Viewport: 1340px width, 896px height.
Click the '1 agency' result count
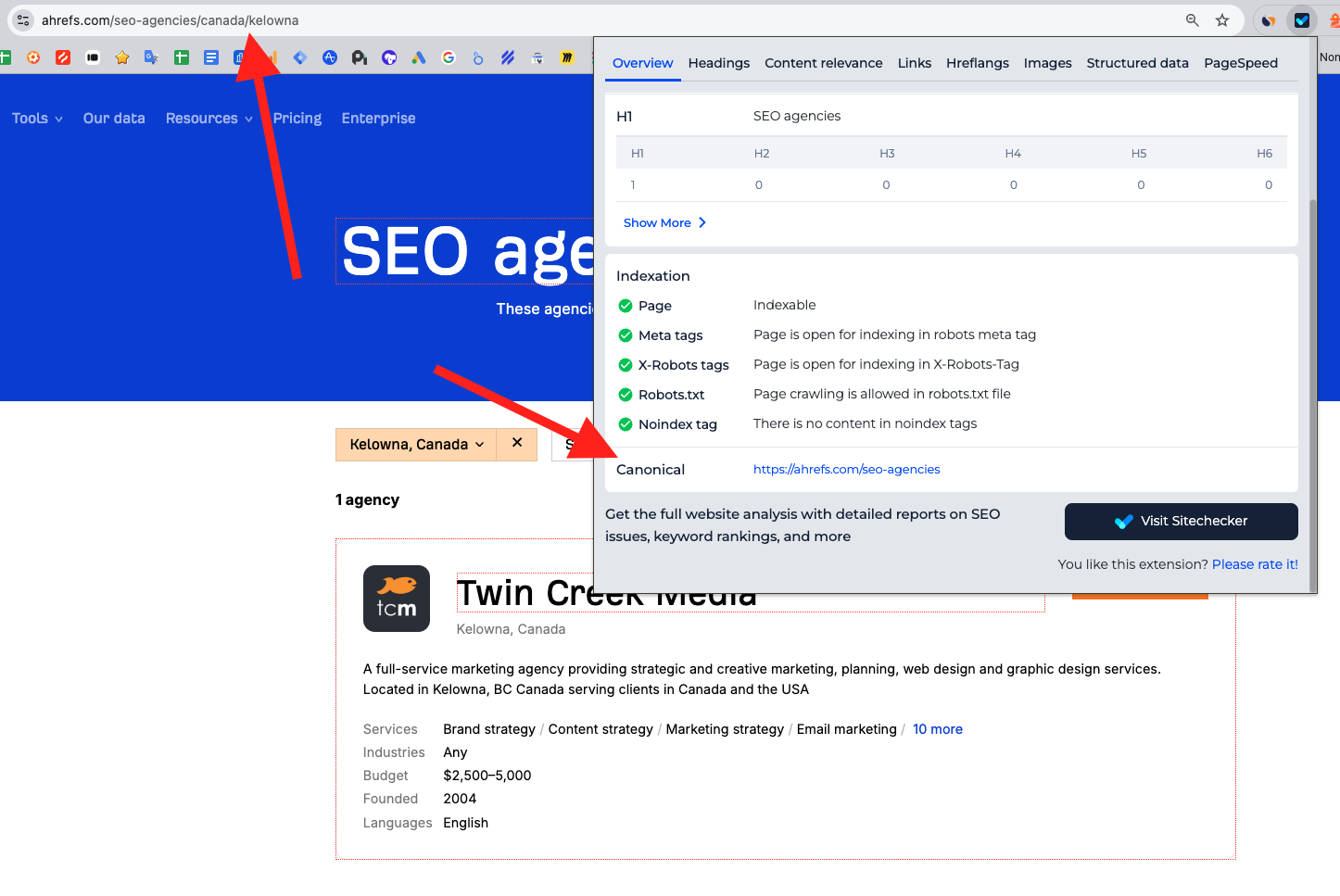click(367, 499)
